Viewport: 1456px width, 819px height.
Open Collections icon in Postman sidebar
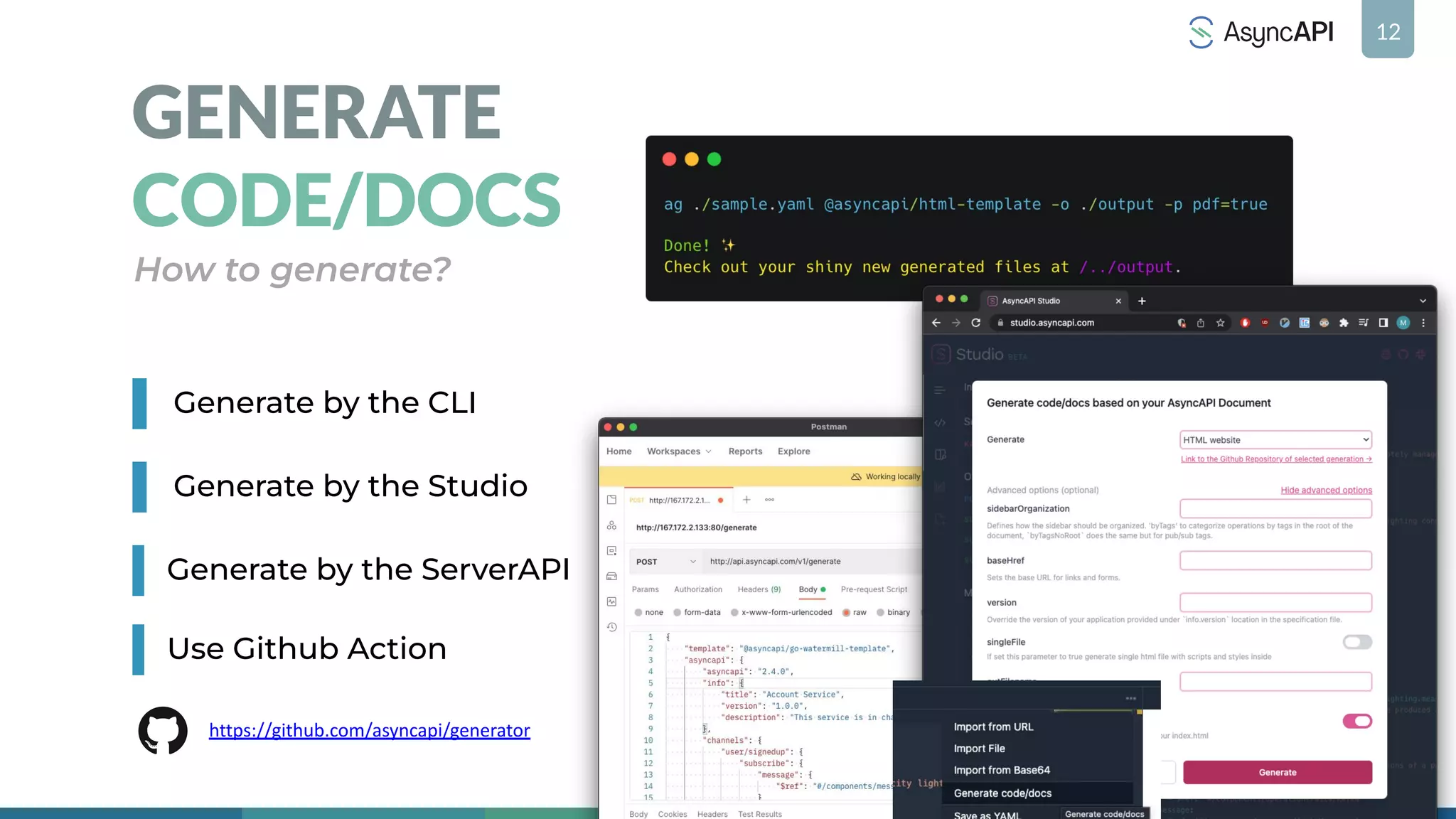tap(611, 500)
